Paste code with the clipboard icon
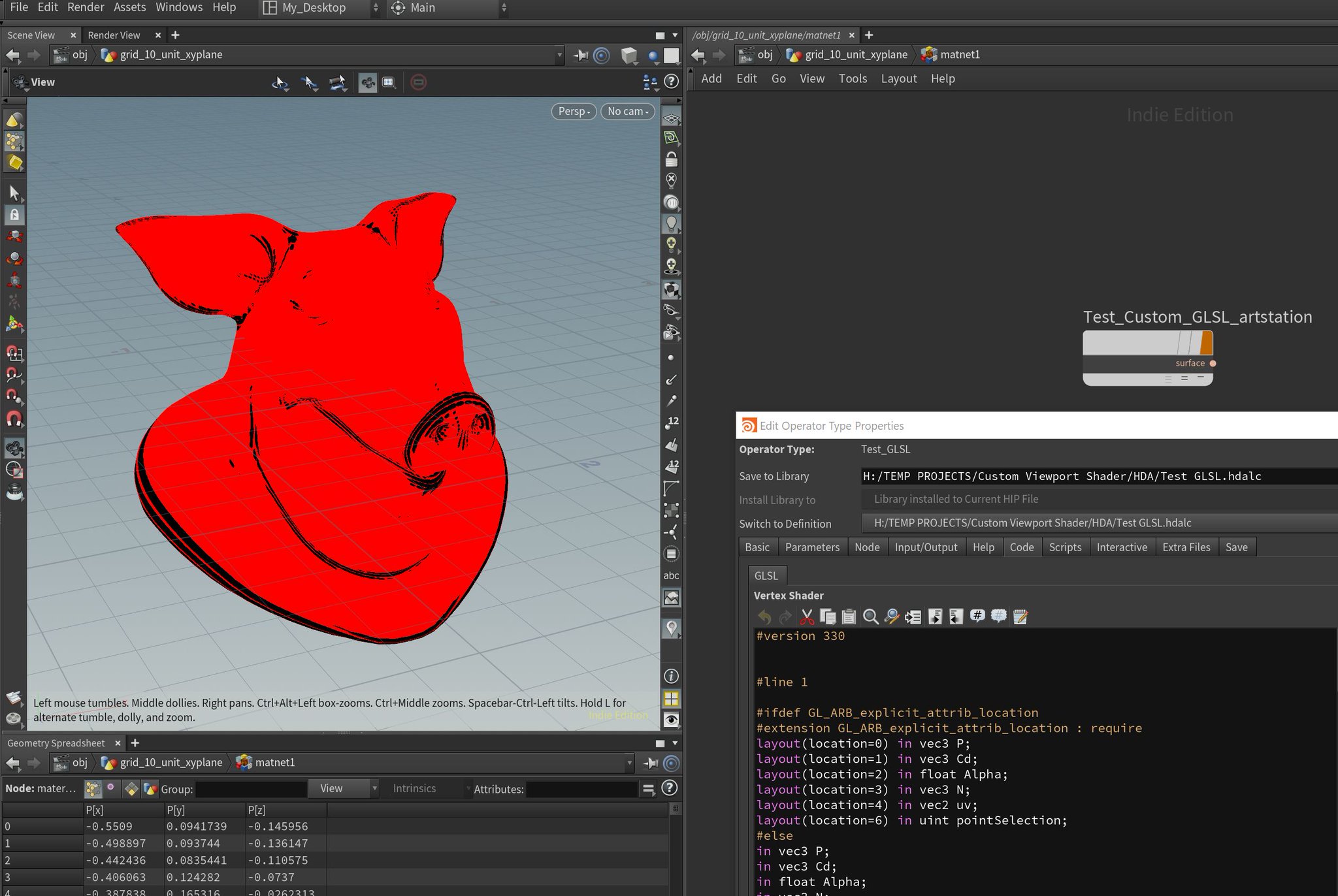The height and width of the screenshot is (896, 1338). click(x=849, y=616)
